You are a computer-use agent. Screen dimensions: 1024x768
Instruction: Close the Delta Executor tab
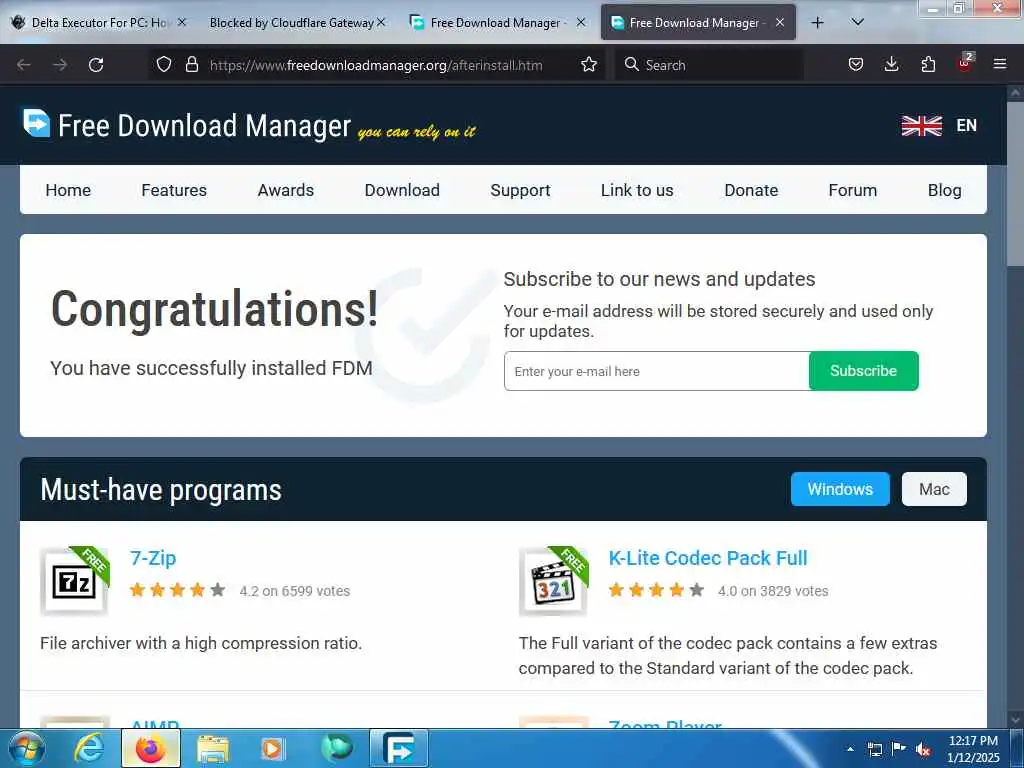(182, 22)
